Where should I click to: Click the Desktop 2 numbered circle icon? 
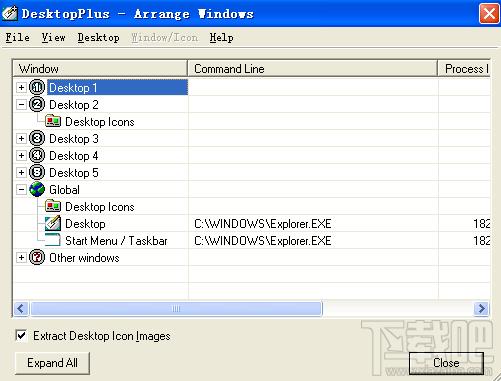pos(37,105)
